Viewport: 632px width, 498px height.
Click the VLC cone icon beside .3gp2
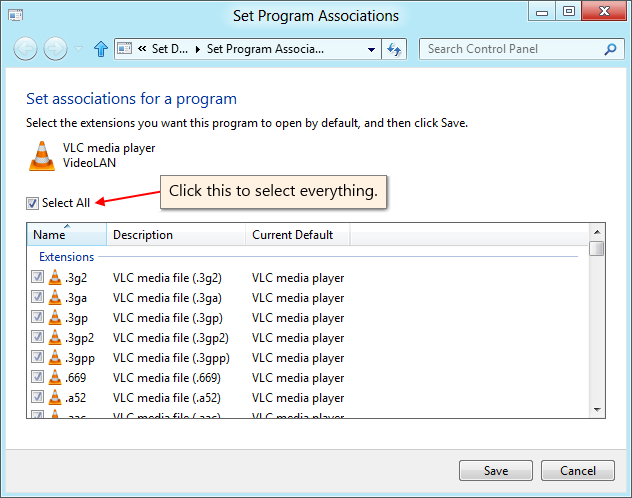[55, 338]
